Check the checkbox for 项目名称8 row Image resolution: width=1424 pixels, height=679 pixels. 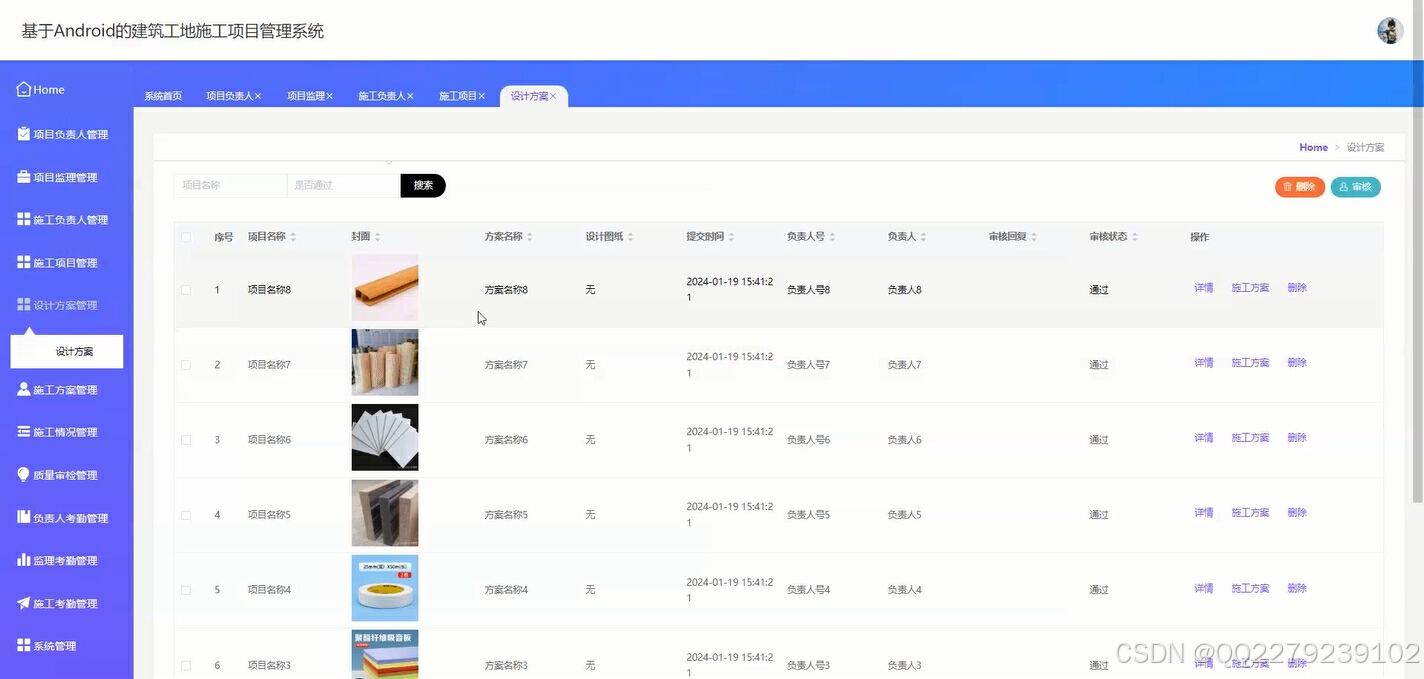[186, 289]
